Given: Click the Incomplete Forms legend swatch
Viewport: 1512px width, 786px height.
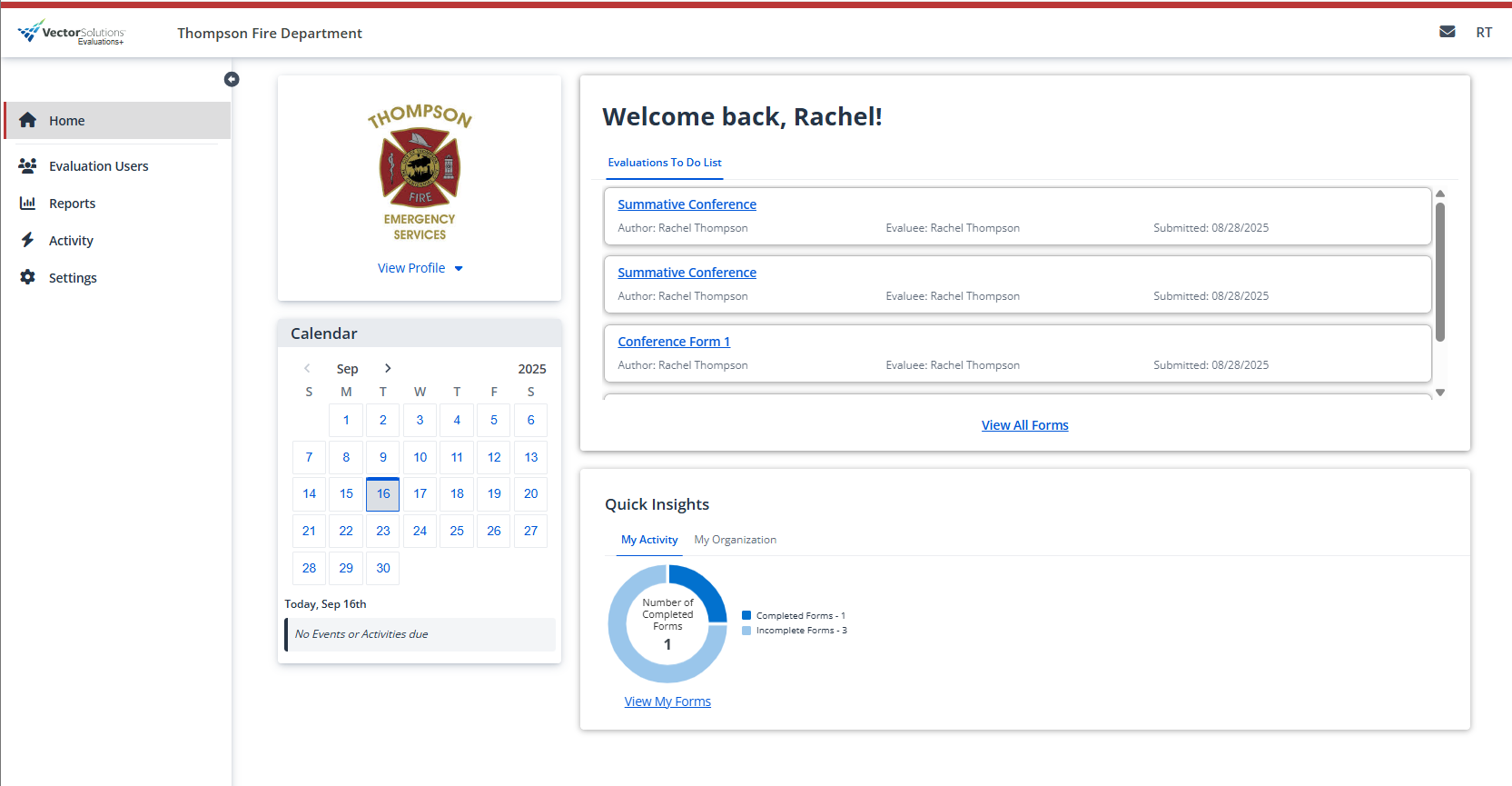Looking at the screenshot, I should point(746,630).
